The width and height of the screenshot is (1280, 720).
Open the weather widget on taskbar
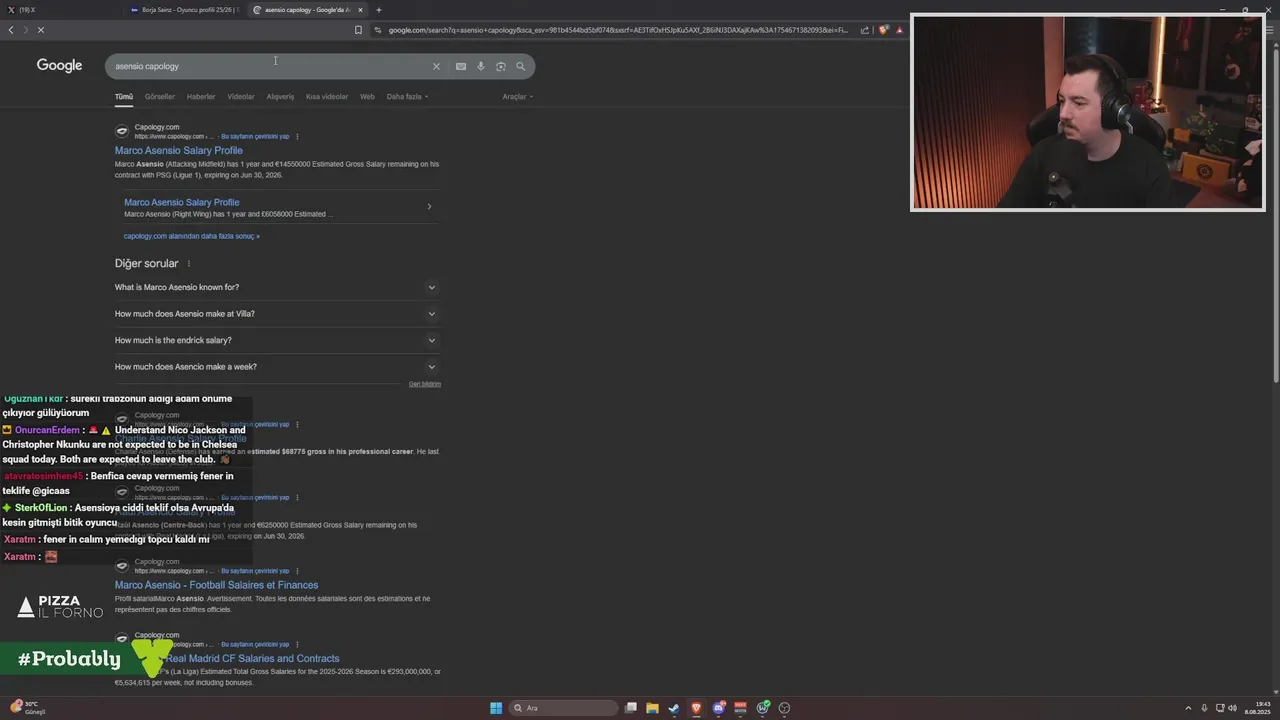(x=28, y=708)
